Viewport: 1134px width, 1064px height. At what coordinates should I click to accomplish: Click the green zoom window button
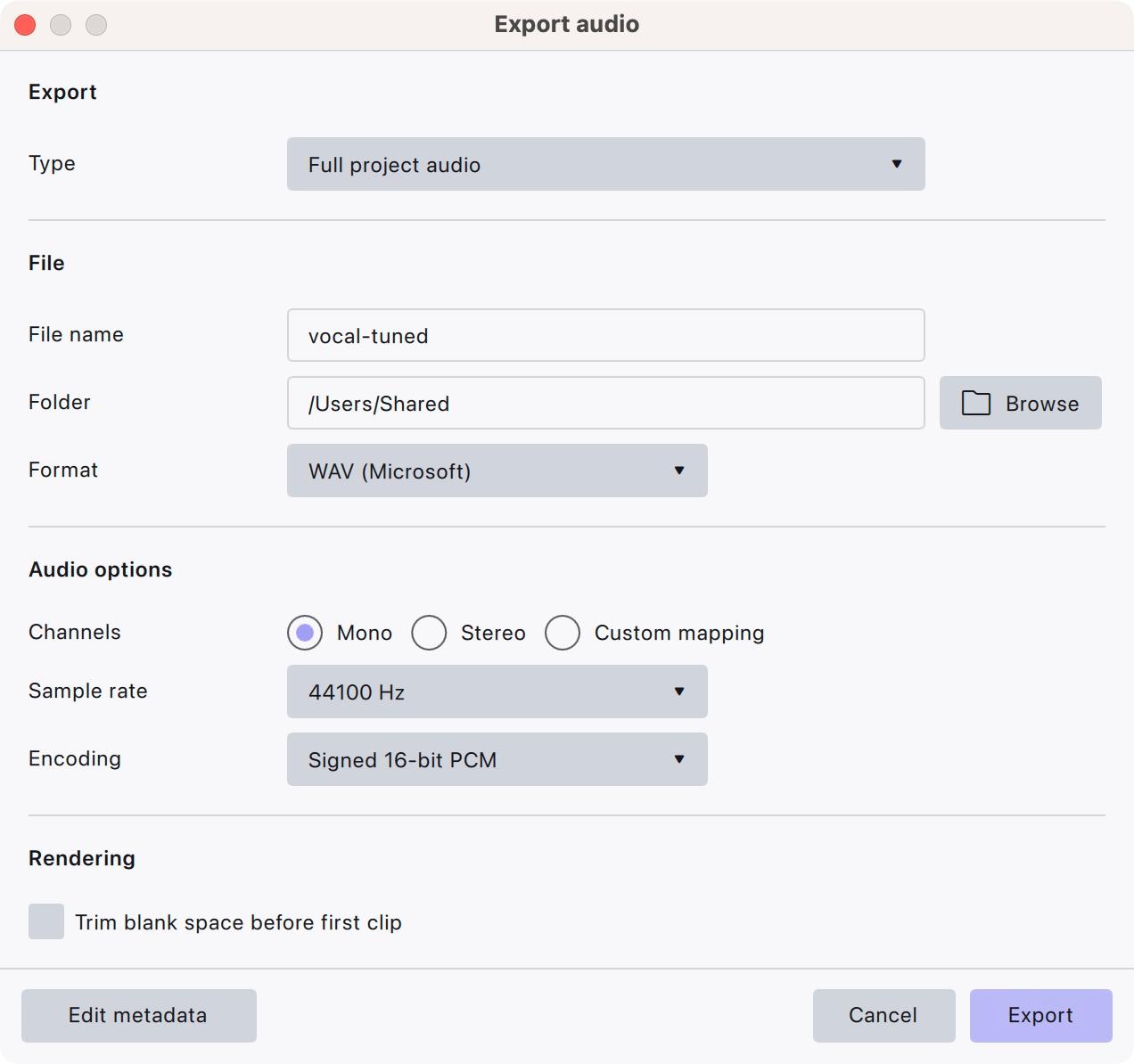click(x=96, y=25)
